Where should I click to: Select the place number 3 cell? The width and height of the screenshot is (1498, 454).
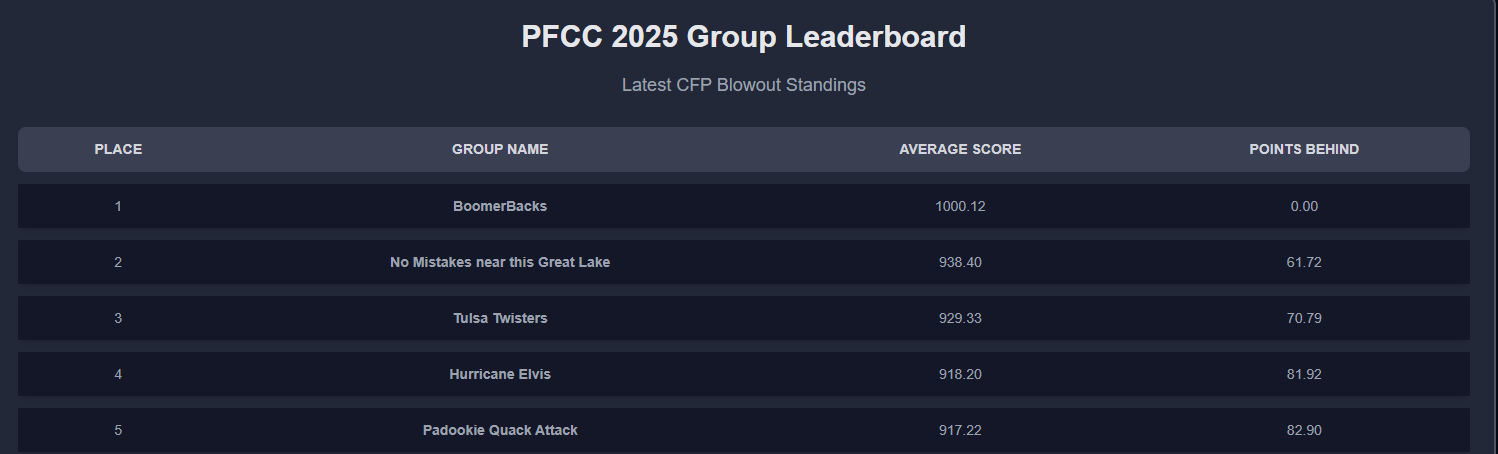[118, 318]
